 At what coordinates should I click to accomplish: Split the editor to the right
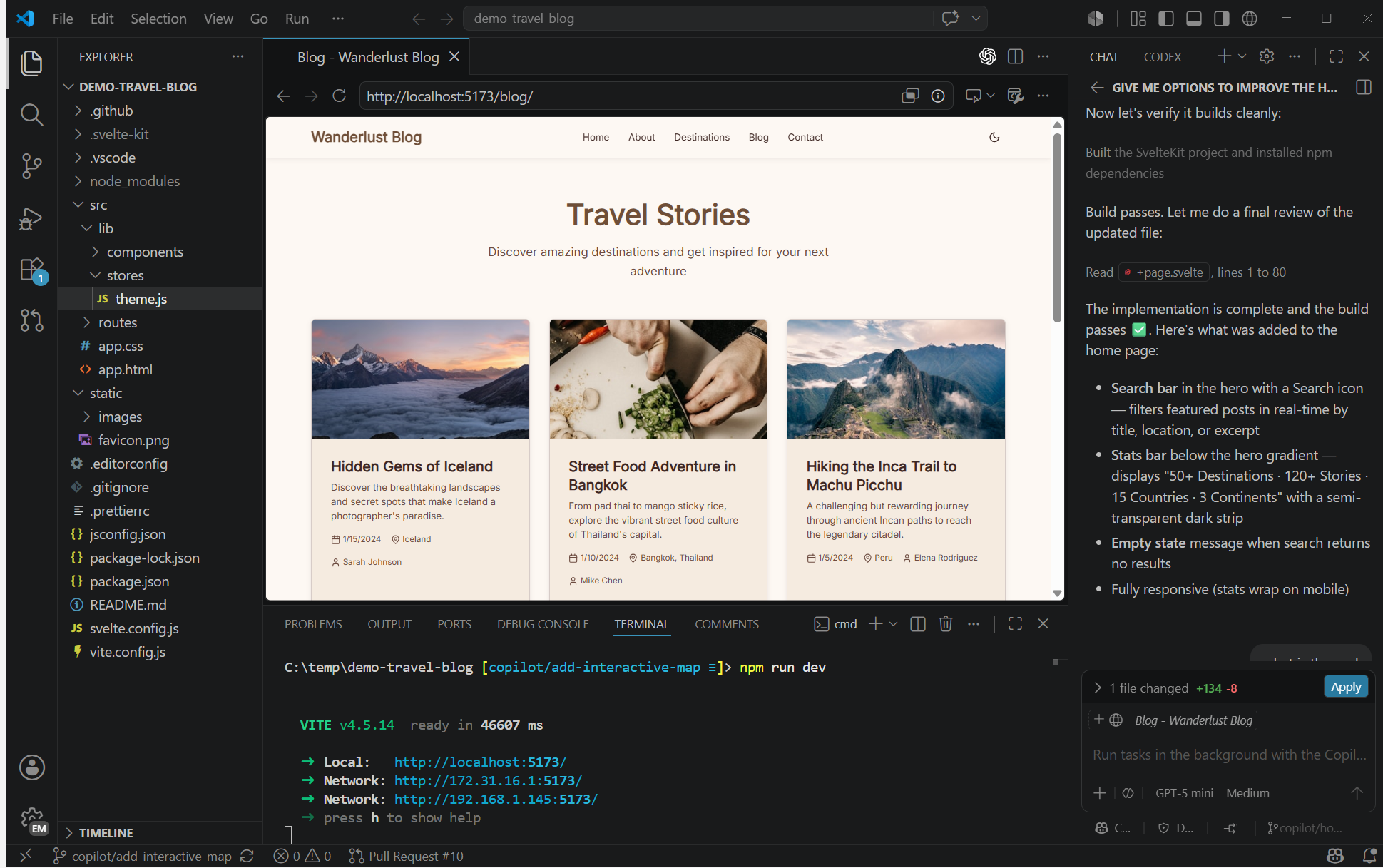click(x=1015, y=56)
